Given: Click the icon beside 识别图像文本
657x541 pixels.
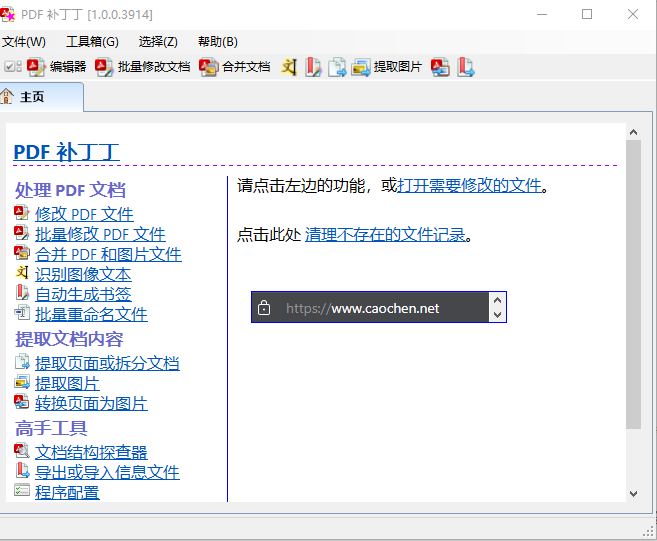Looking at the screenshot, I should (x=22, y=272).
